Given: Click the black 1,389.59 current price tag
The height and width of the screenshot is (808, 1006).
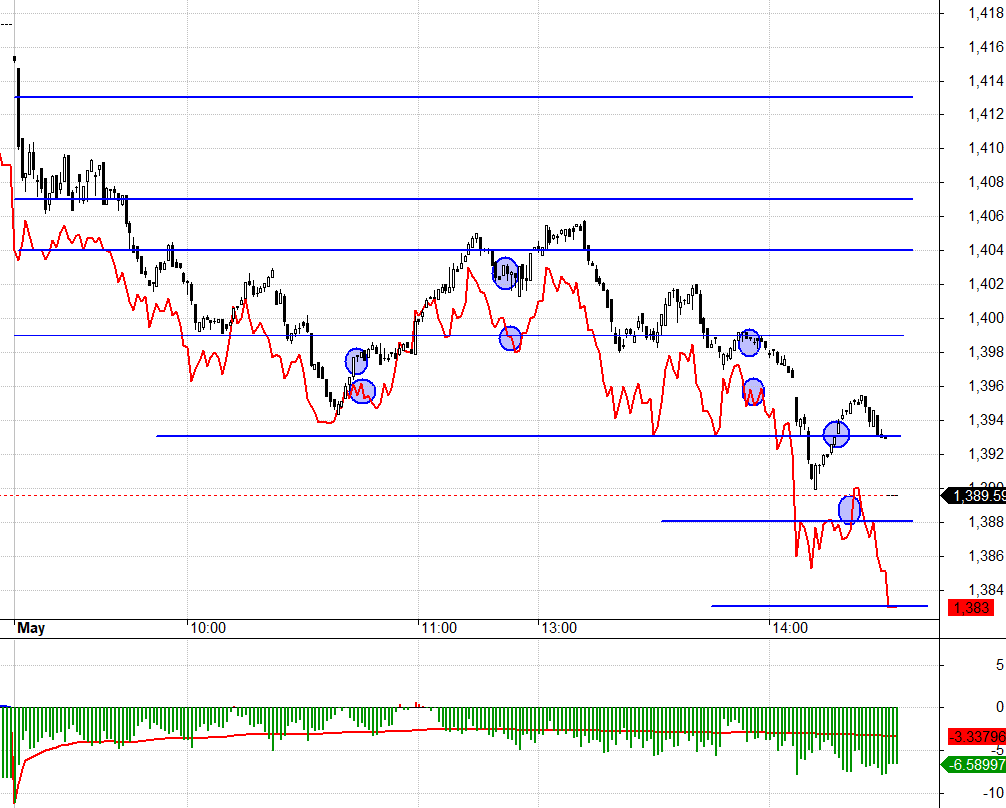Looking at the screenshot, I should pos(973,495).
